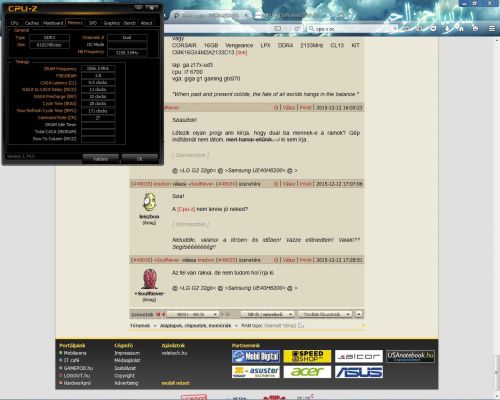Viewport: 500px width, 400px height.
Task: Jump to first page red arrow in üzenetek bar
Action: click(x=158, y=314)
